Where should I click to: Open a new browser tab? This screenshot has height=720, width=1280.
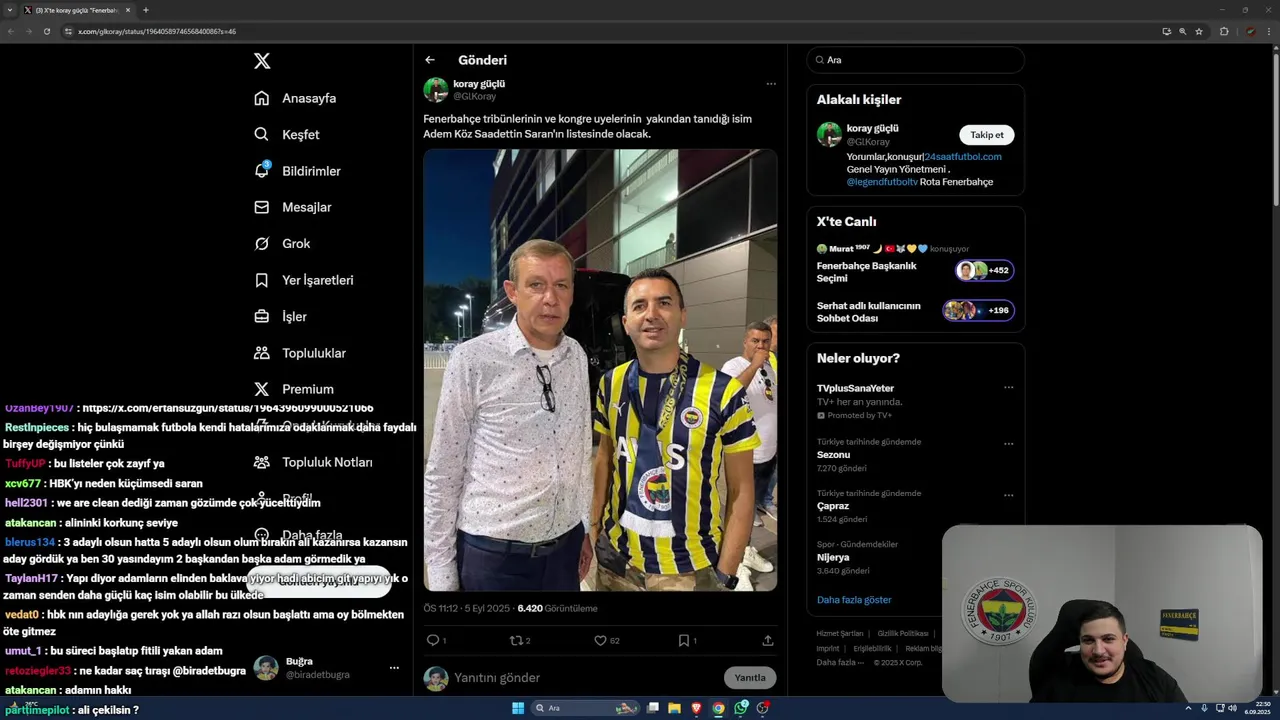[145, 10]
